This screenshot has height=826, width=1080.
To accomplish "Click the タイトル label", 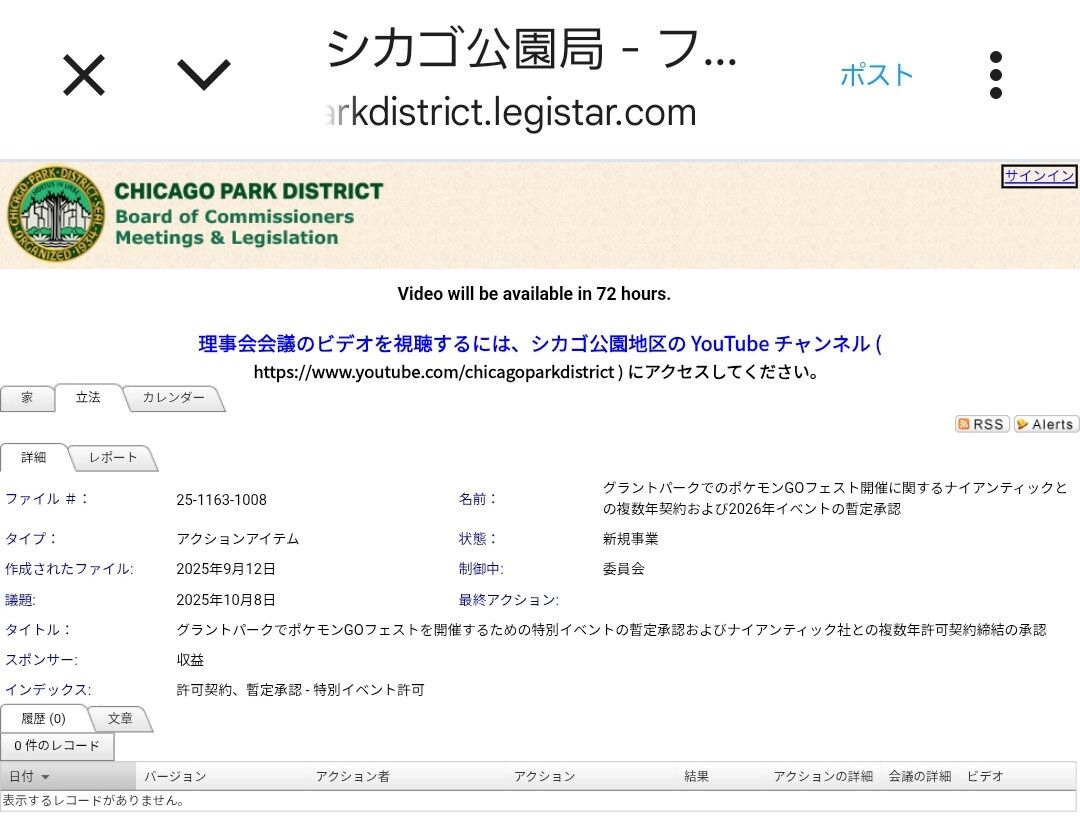I will tap(37, 630).
